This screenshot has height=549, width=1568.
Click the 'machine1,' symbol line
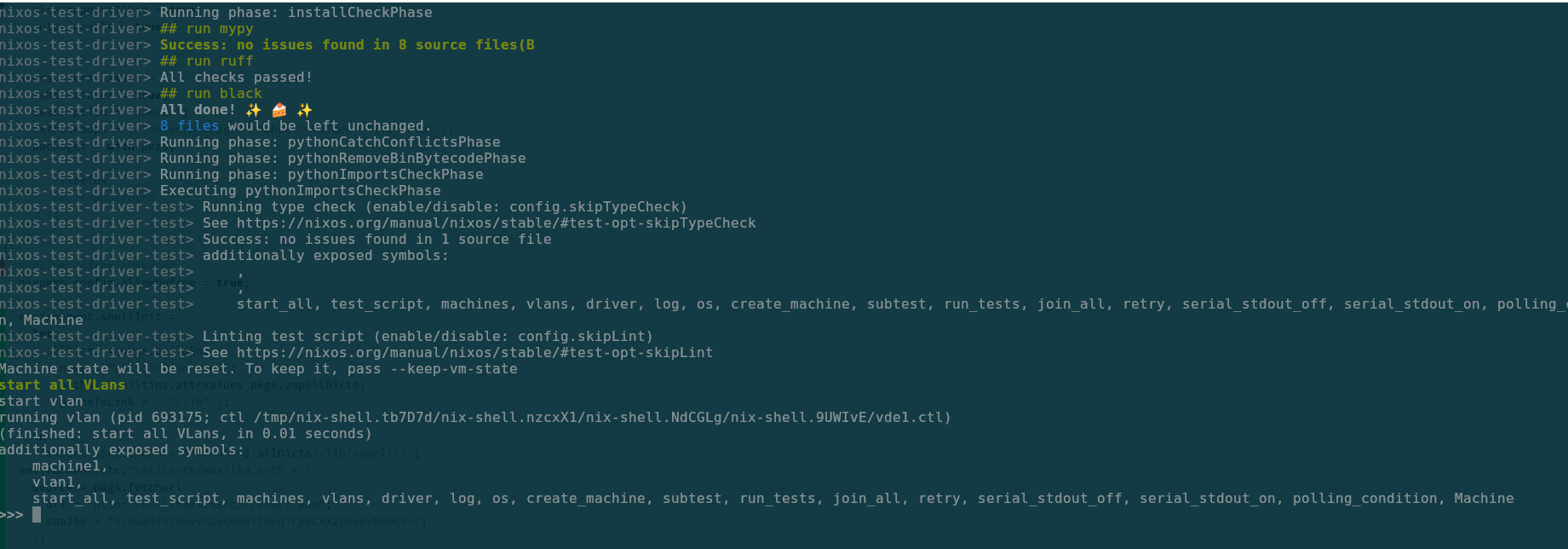click(x=71, y=466)
